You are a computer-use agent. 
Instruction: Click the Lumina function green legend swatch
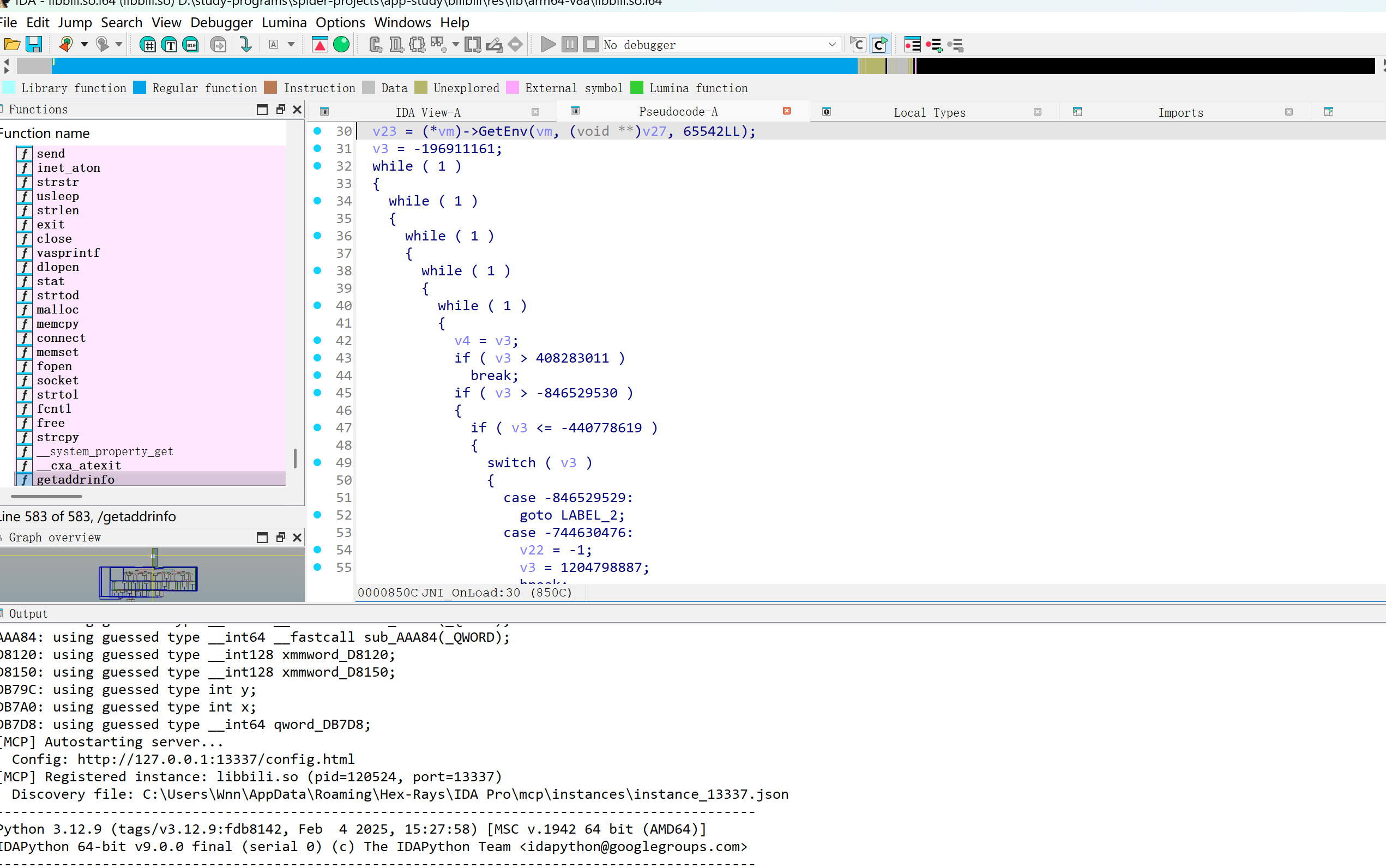pyautogui.click(x=636, y=87)
